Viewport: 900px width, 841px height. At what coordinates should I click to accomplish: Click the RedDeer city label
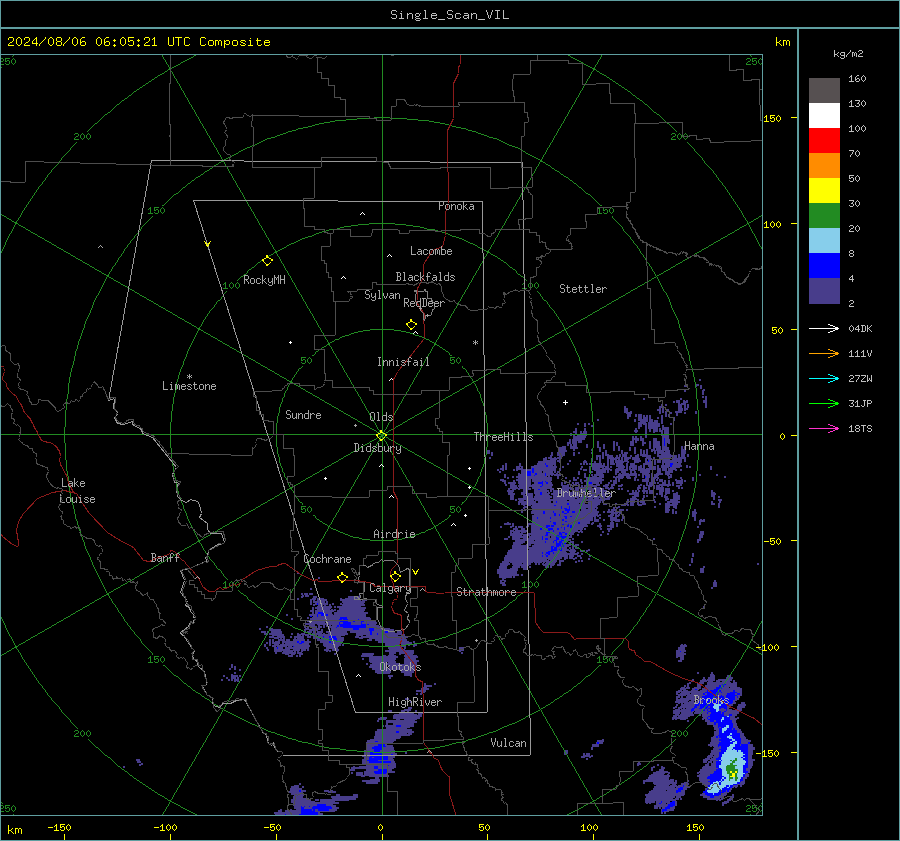(424, 303)
